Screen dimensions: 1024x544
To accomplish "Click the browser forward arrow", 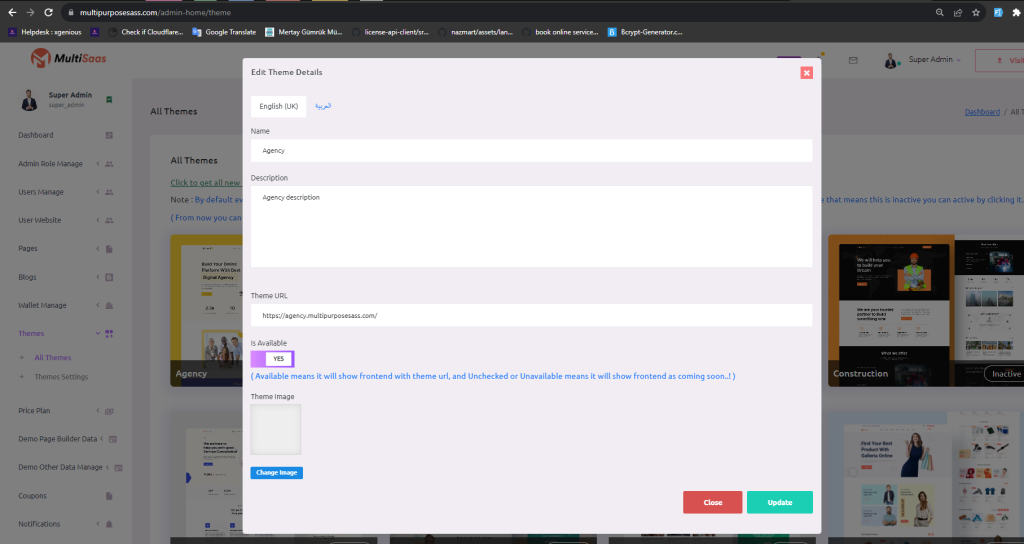I will pos(30,12).
